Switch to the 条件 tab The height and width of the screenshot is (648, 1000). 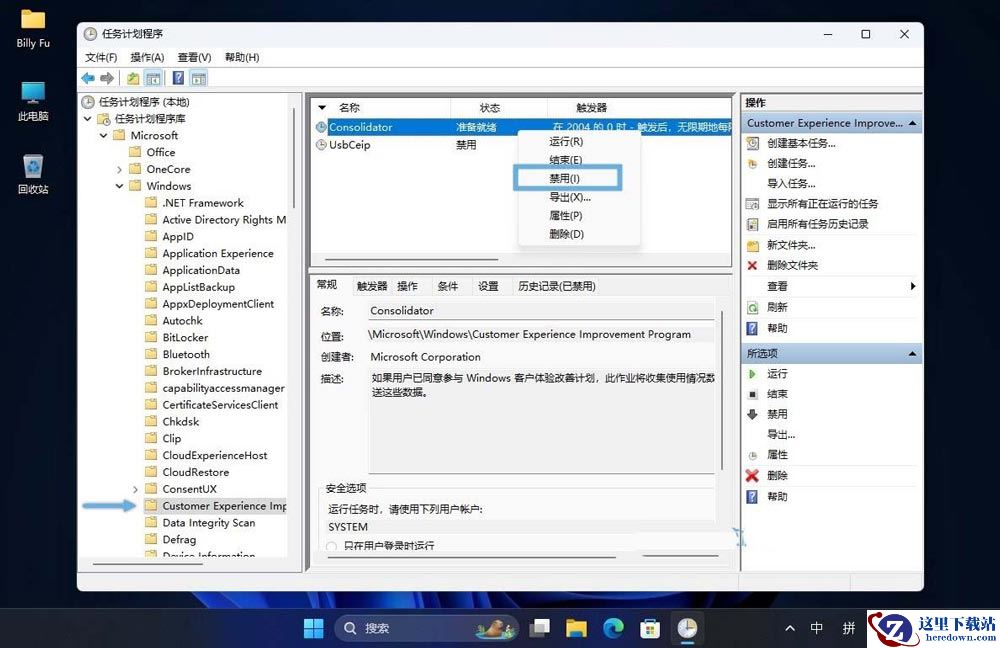click(448, 286)
